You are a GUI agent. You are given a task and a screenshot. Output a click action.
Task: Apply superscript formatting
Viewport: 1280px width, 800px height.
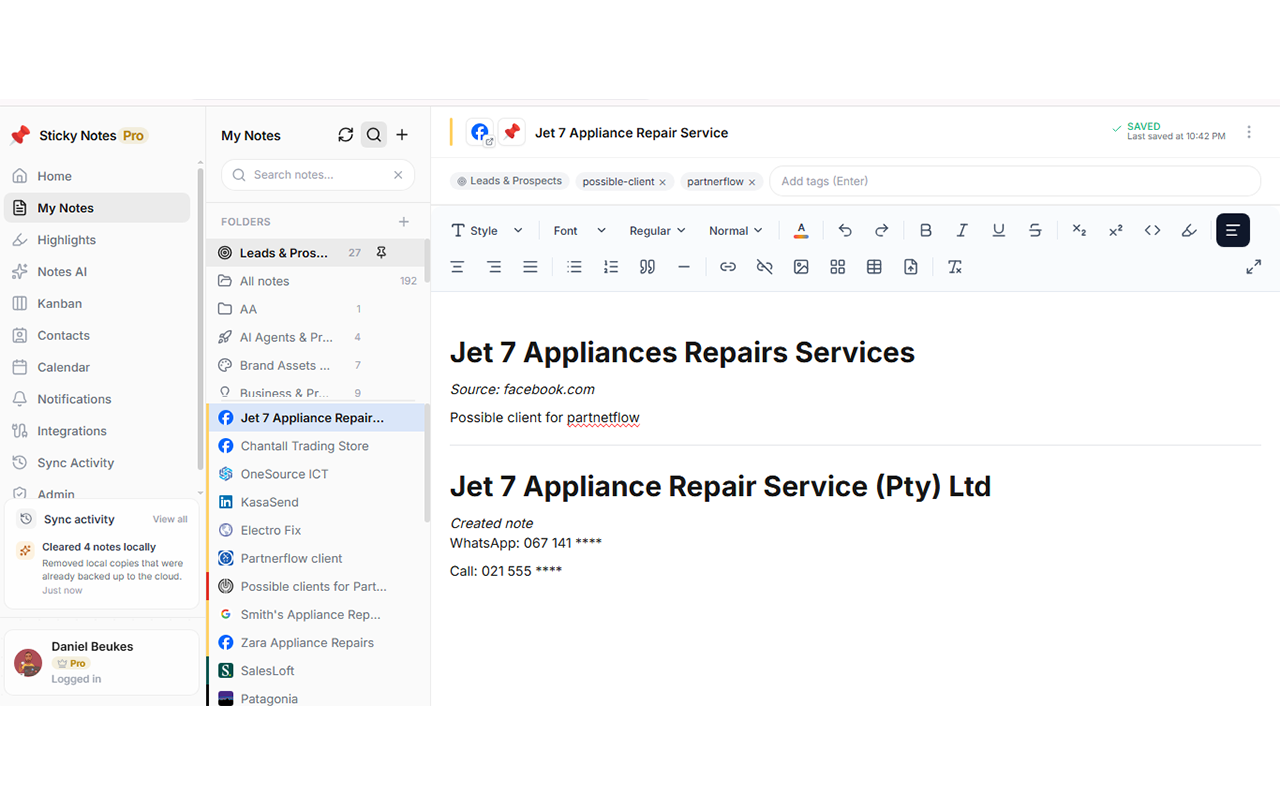[x=1116, y=230]
